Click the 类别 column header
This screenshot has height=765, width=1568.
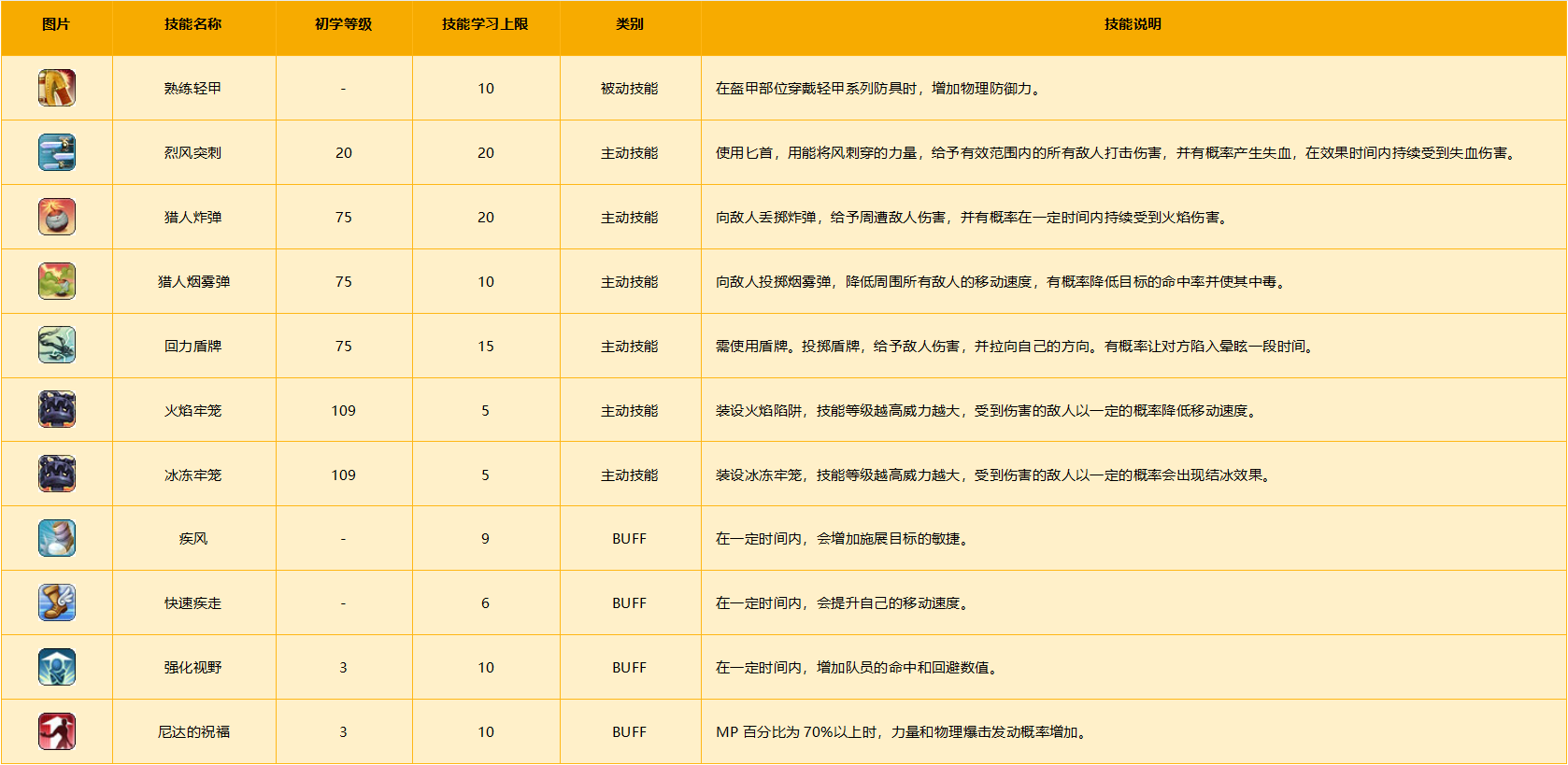point(630,24)
